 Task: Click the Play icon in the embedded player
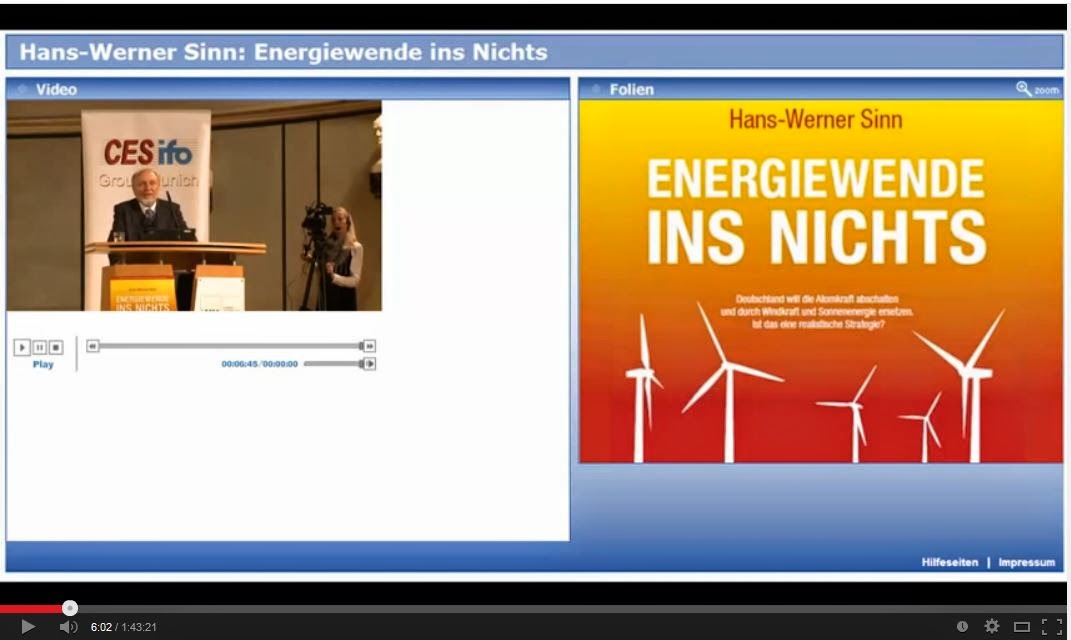(x=21, y=347)
